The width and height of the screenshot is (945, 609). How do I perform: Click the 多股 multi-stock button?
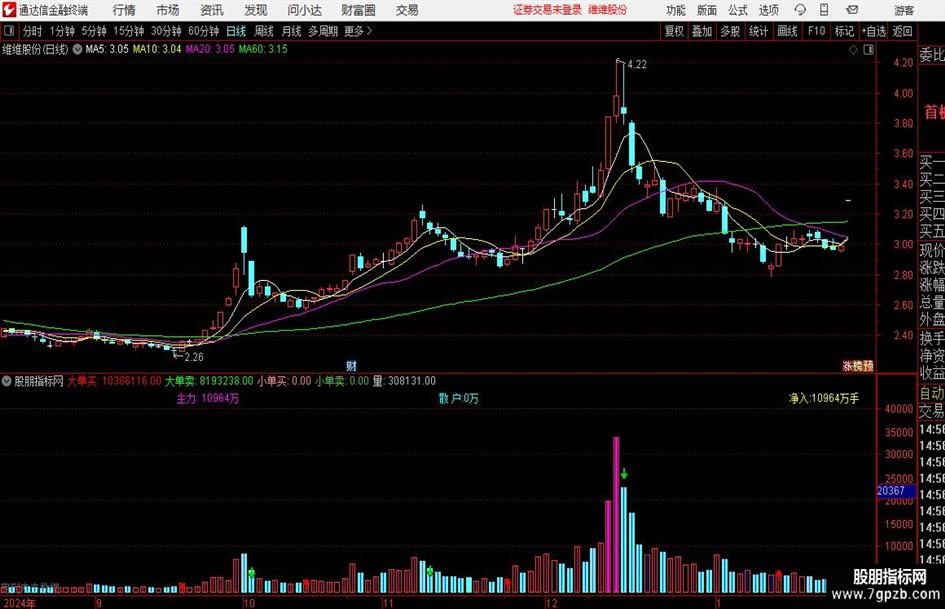[x=730, y=31]
